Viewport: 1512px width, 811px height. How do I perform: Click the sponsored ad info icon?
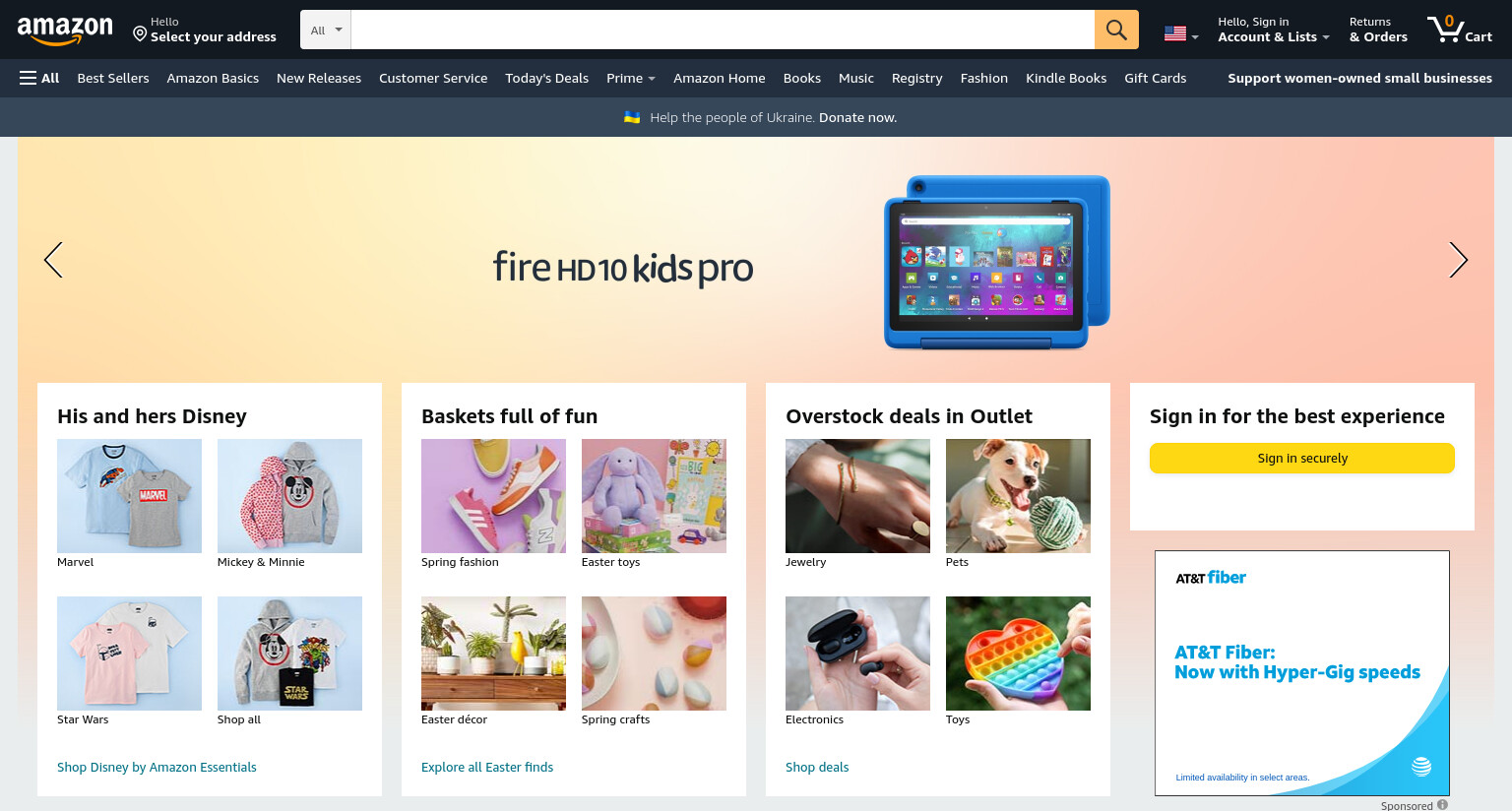(1442, 804)
